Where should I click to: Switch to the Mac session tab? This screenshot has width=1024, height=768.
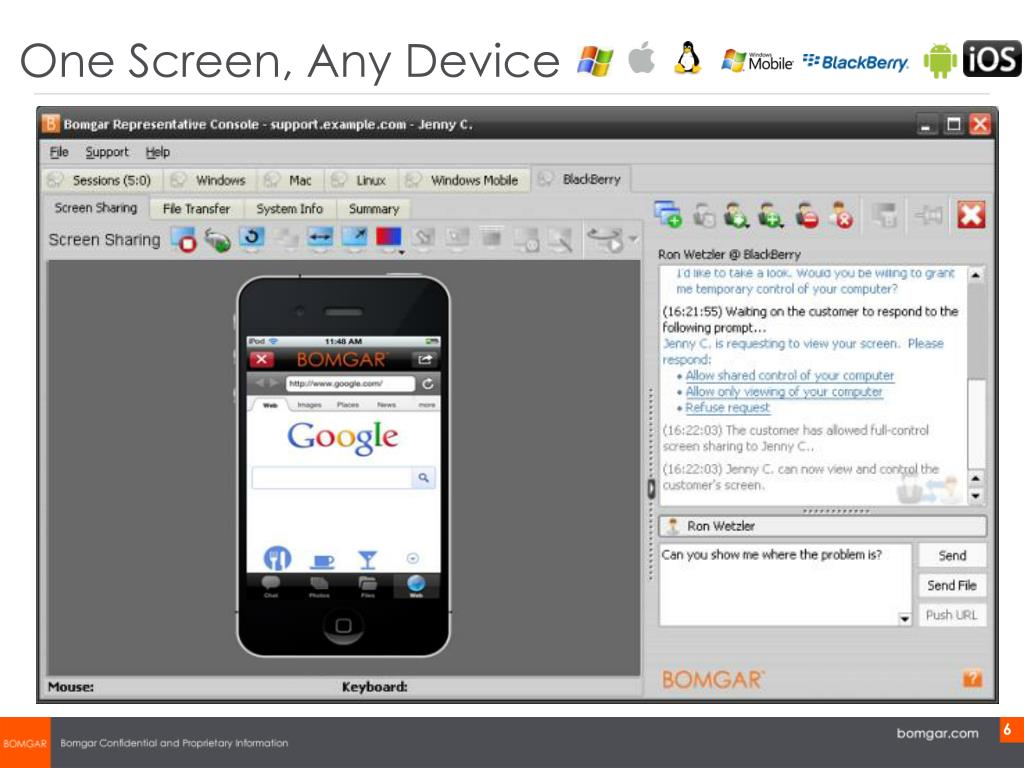pos(290,180)
